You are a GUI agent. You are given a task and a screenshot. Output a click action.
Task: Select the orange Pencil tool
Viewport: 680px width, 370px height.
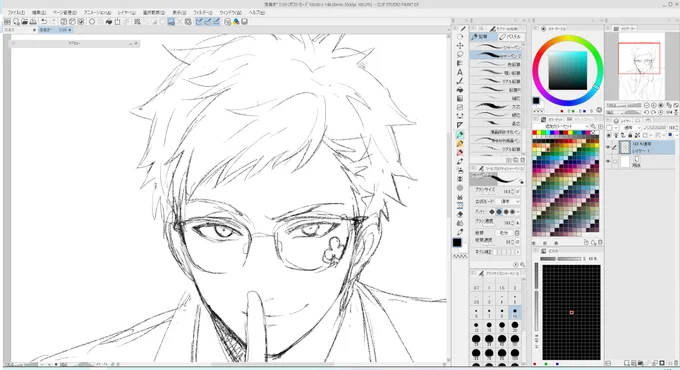point(460,144)
